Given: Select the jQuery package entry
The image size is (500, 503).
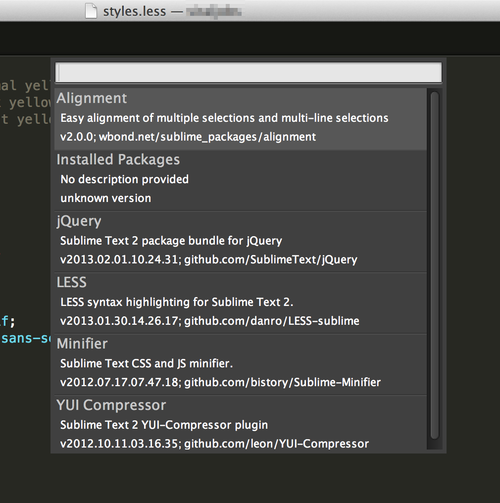Looking at the screenshot, I should click(240, 242).
